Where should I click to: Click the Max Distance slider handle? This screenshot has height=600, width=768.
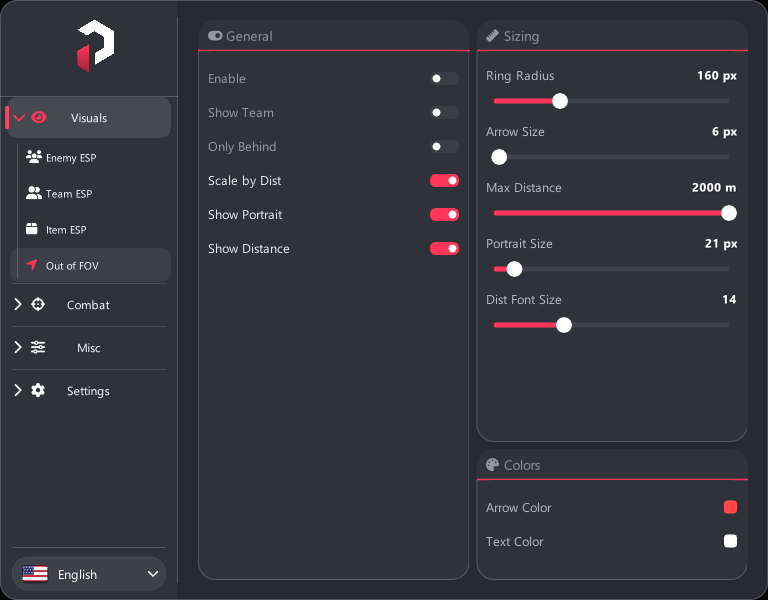point(729,213)
